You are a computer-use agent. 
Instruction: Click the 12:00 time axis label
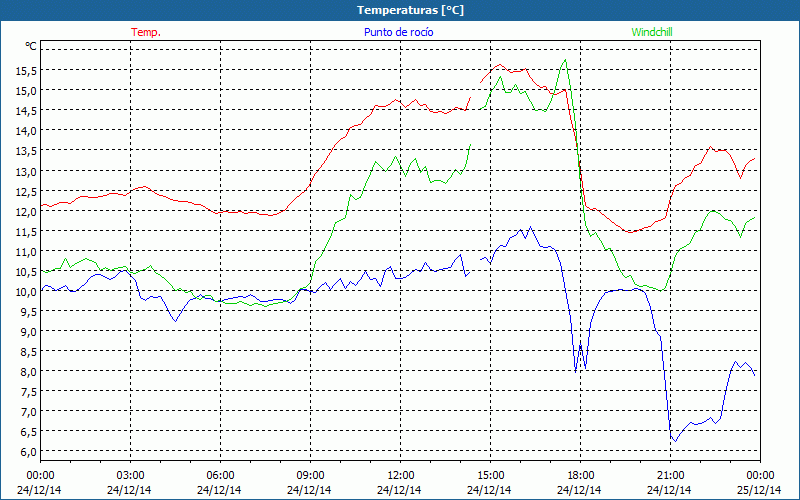point(401,476)
